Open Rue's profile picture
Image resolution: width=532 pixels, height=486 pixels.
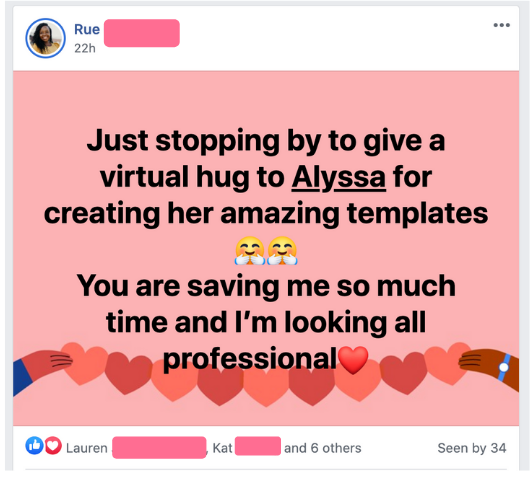pyautogui.click(x=45, y=38)
